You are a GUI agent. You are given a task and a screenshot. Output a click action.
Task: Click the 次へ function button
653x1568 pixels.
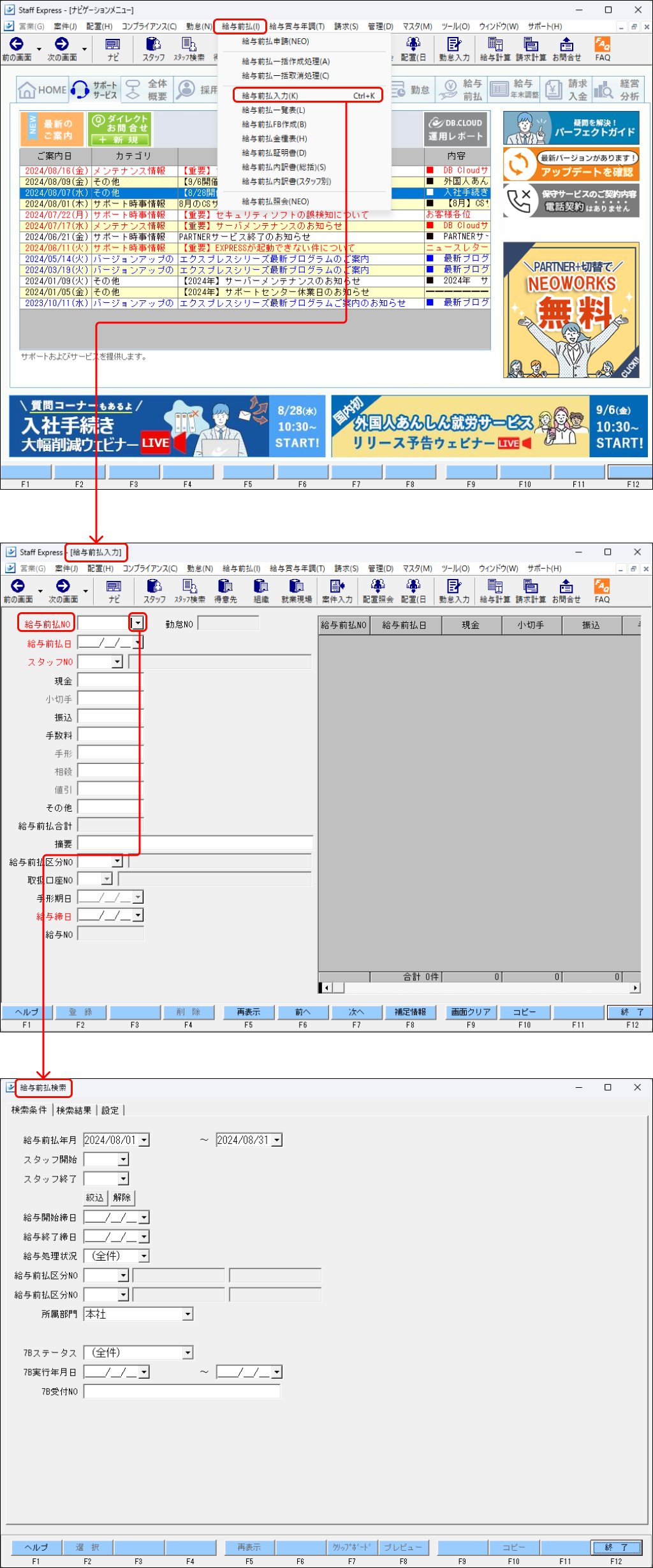tap(356, 1012)
